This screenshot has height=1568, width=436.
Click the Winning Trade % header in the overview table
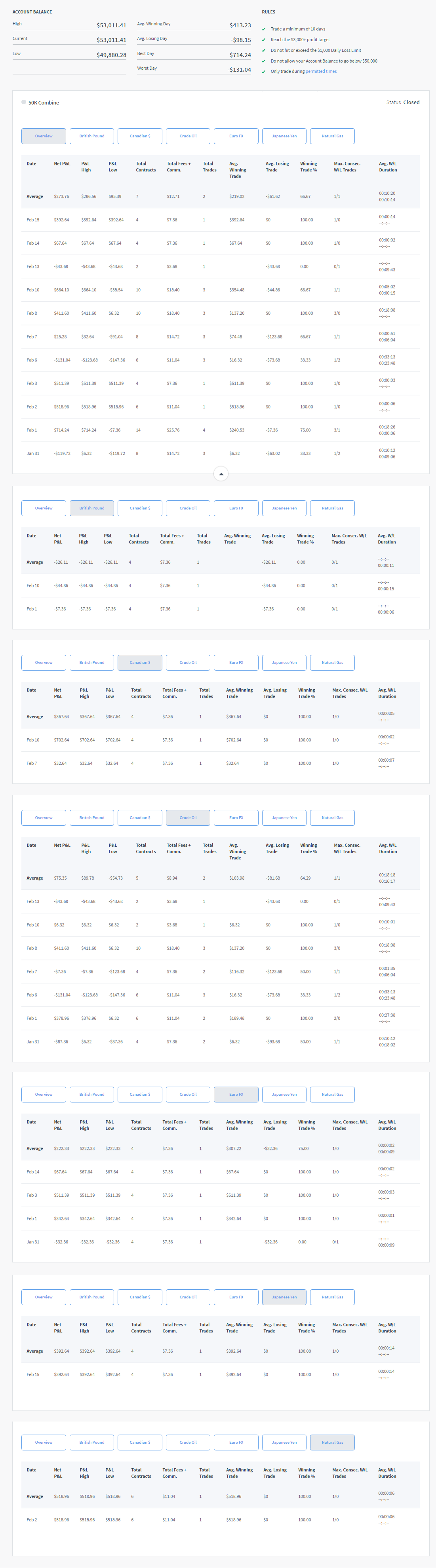[308, 167]
